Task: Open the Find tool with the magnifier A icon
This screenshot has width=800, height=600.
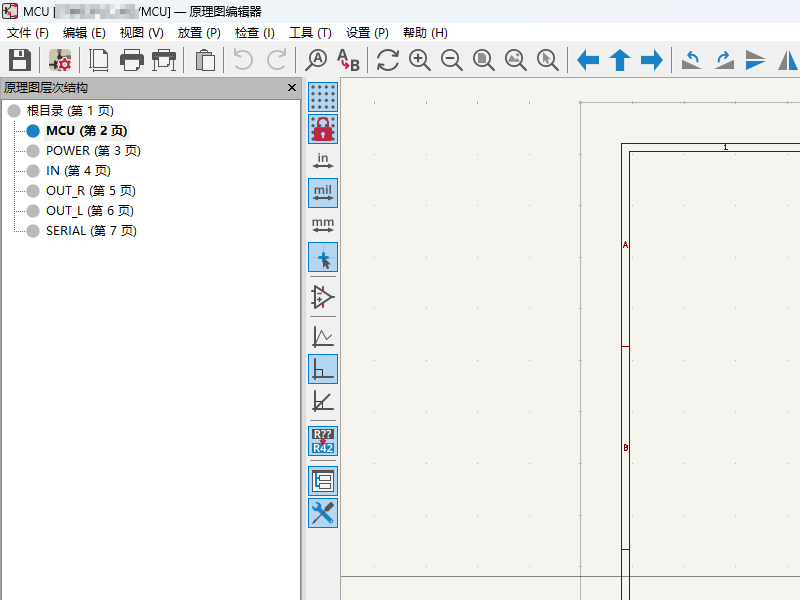Action: (x=316, y=60)
